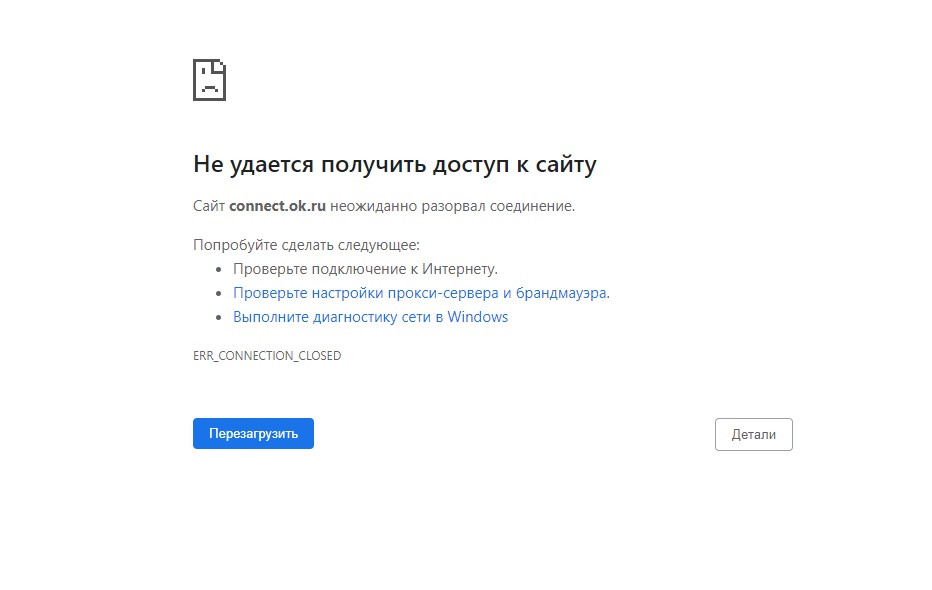Image resolution: width=932 pixels, height=590 pixels.
Task: Click the bold connect.ok.ru domain name
Action: (x=277, y=207)
